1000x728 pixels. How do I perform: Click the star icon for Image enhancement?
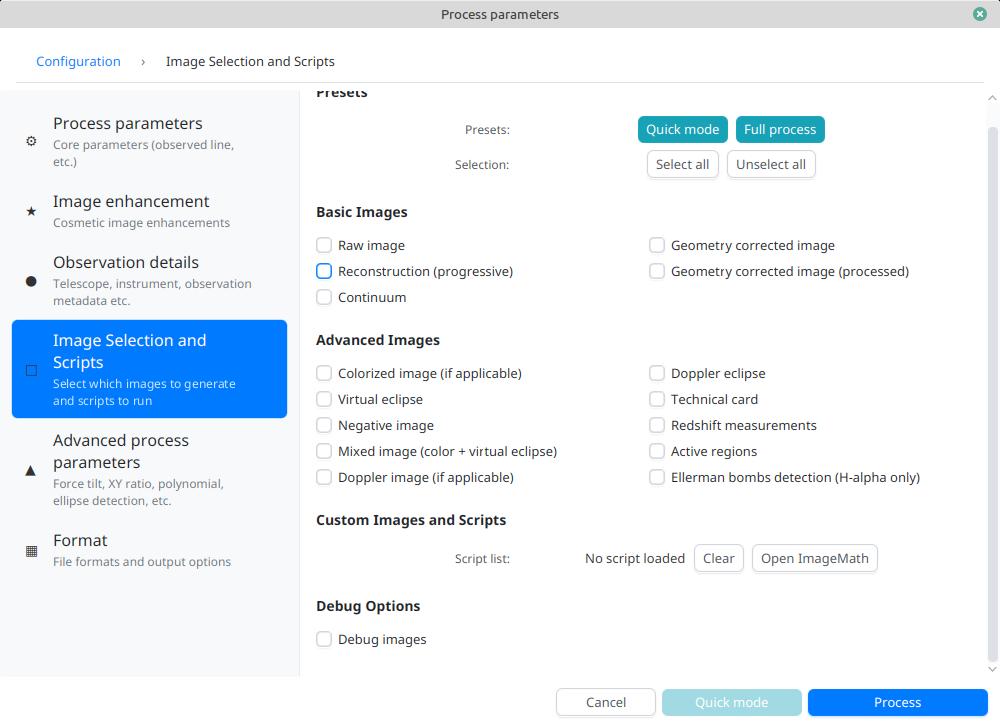[x=31, y=211]
